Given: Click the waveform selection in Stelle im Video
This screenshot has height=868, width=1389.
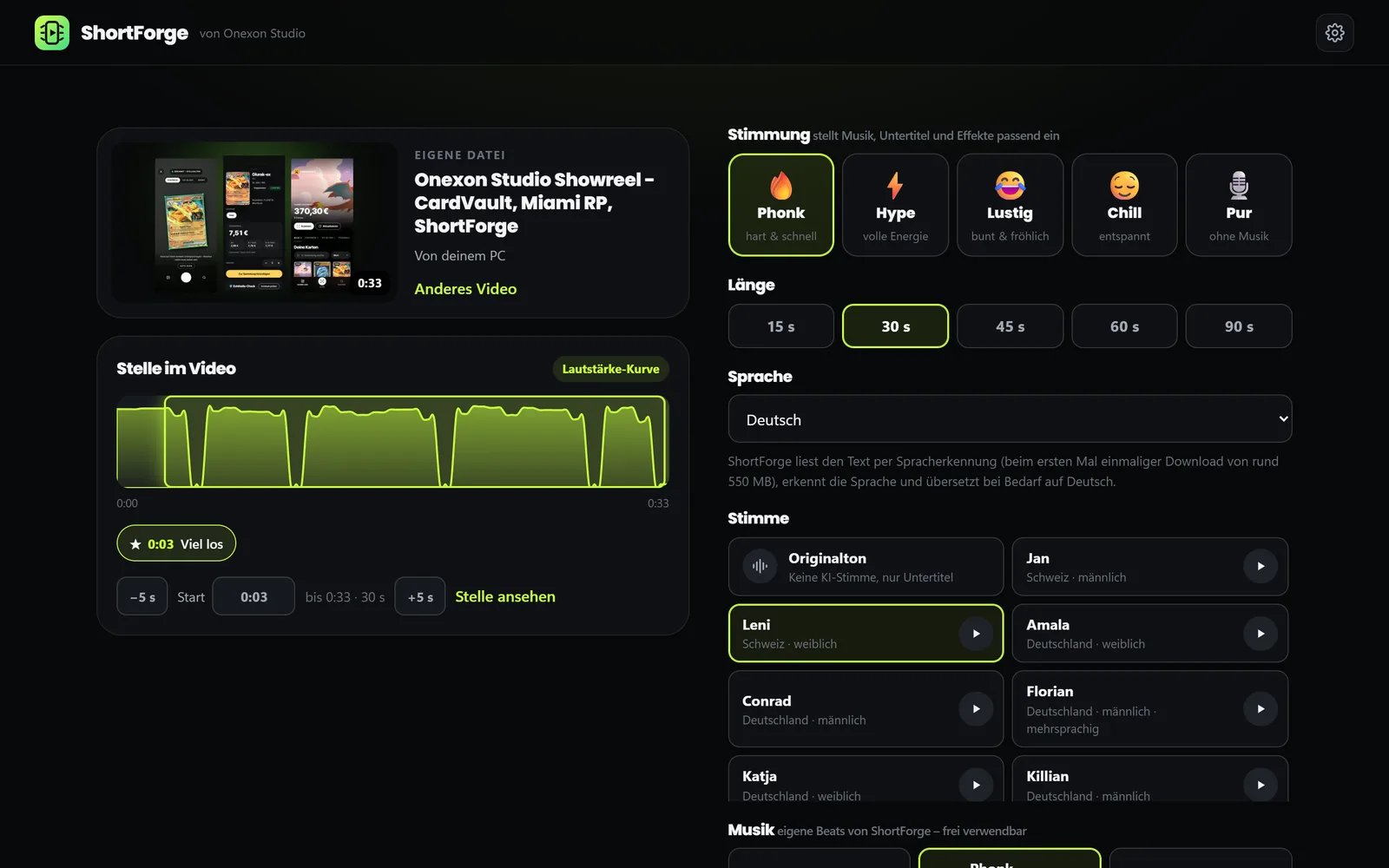Looking at the screenshot, I should click(415, 442).
